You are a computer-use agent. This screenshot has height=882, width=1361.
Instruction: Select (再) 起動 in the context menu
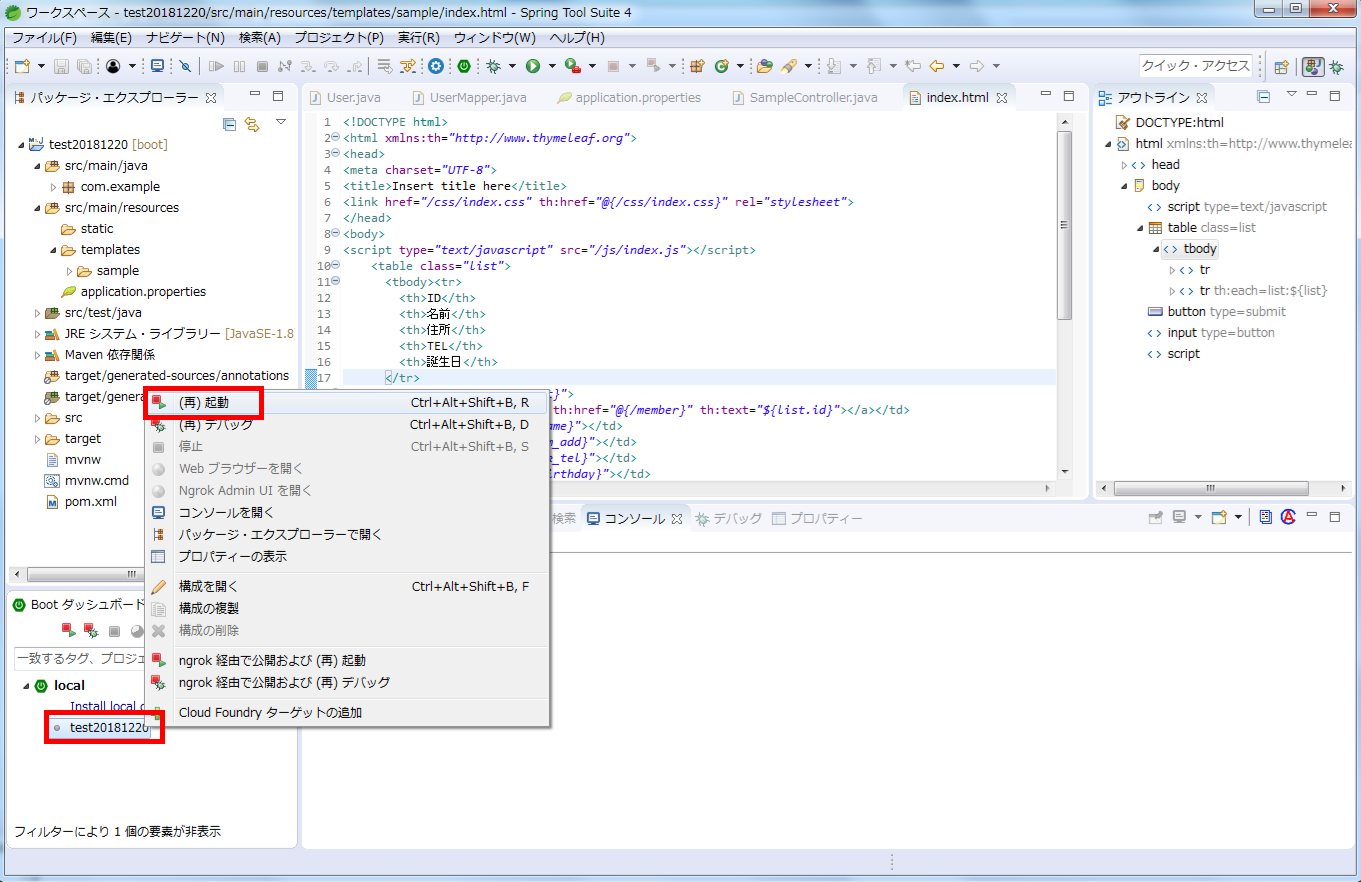(204, 403)
